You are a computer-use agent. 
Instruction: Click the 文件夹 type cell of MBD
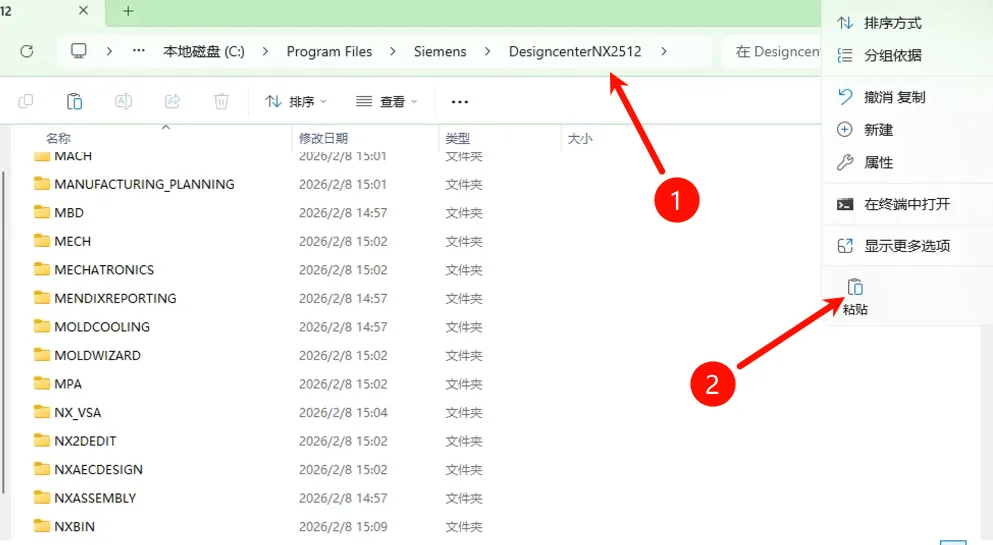[464, 213]
